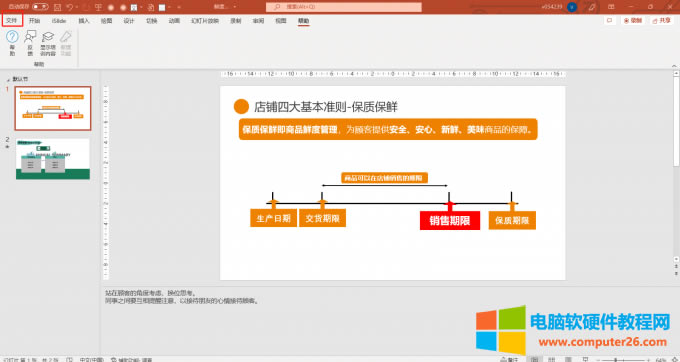Toggle the AutoSave switch
This screenshot has width=680, height=362.
point(40,7)
